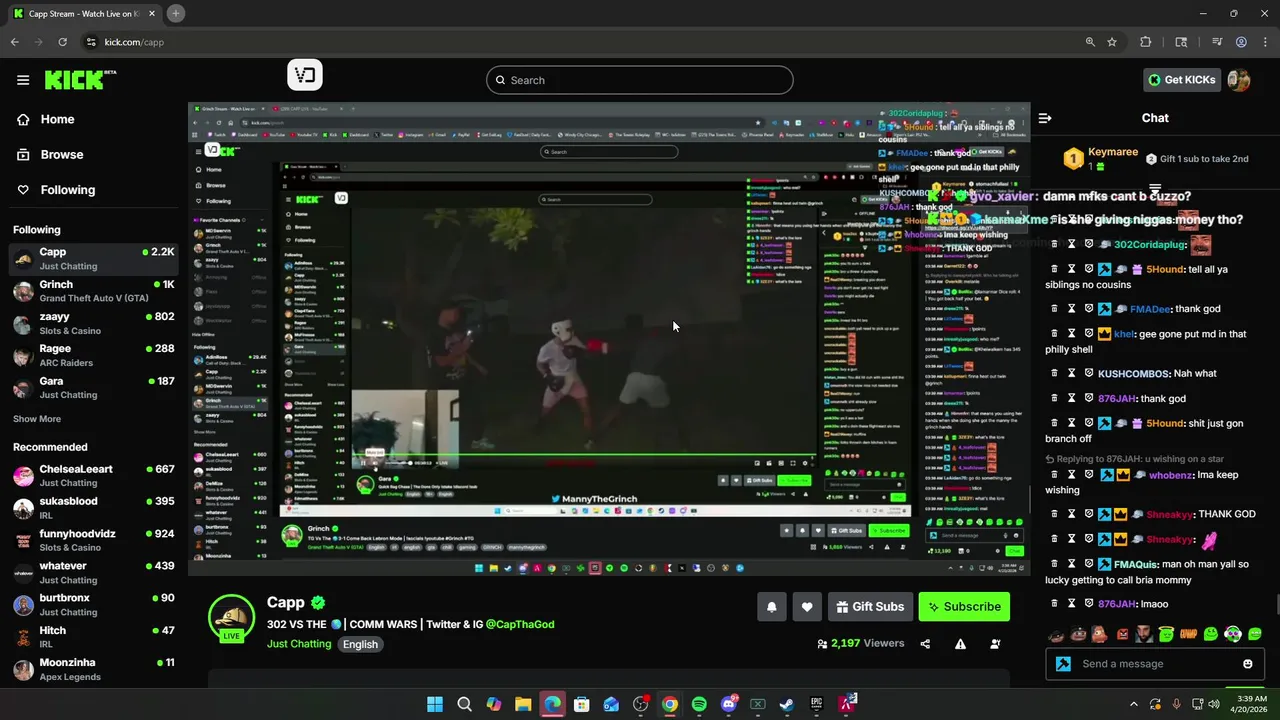View site information icon in address bar
The width and height of the screenshot is (1280, 720).
tap(90, 42)
